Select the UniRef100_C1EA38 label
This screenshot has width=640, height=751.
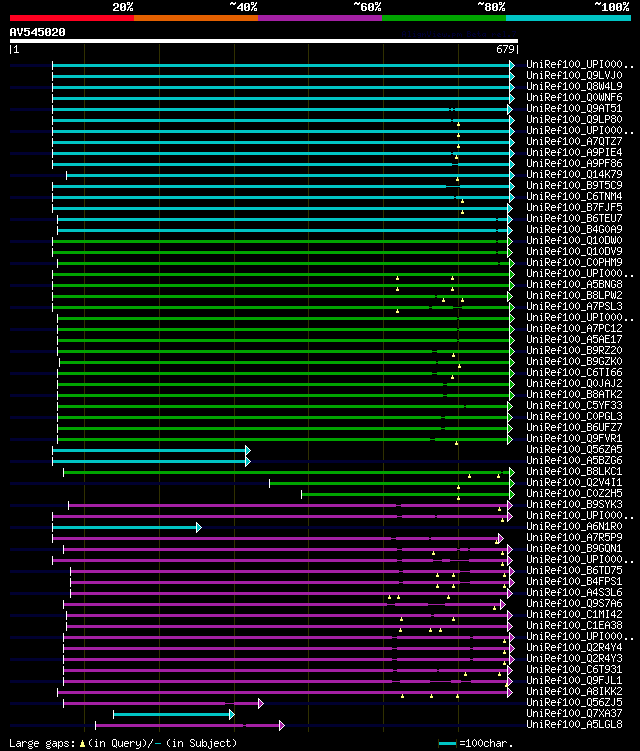click(574, 625)
